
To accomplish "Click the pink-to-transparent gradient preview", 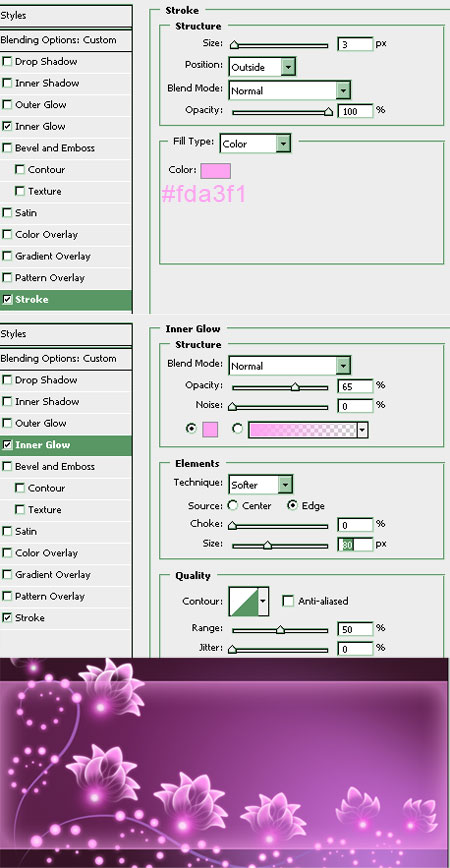I will tap(303, 430).
